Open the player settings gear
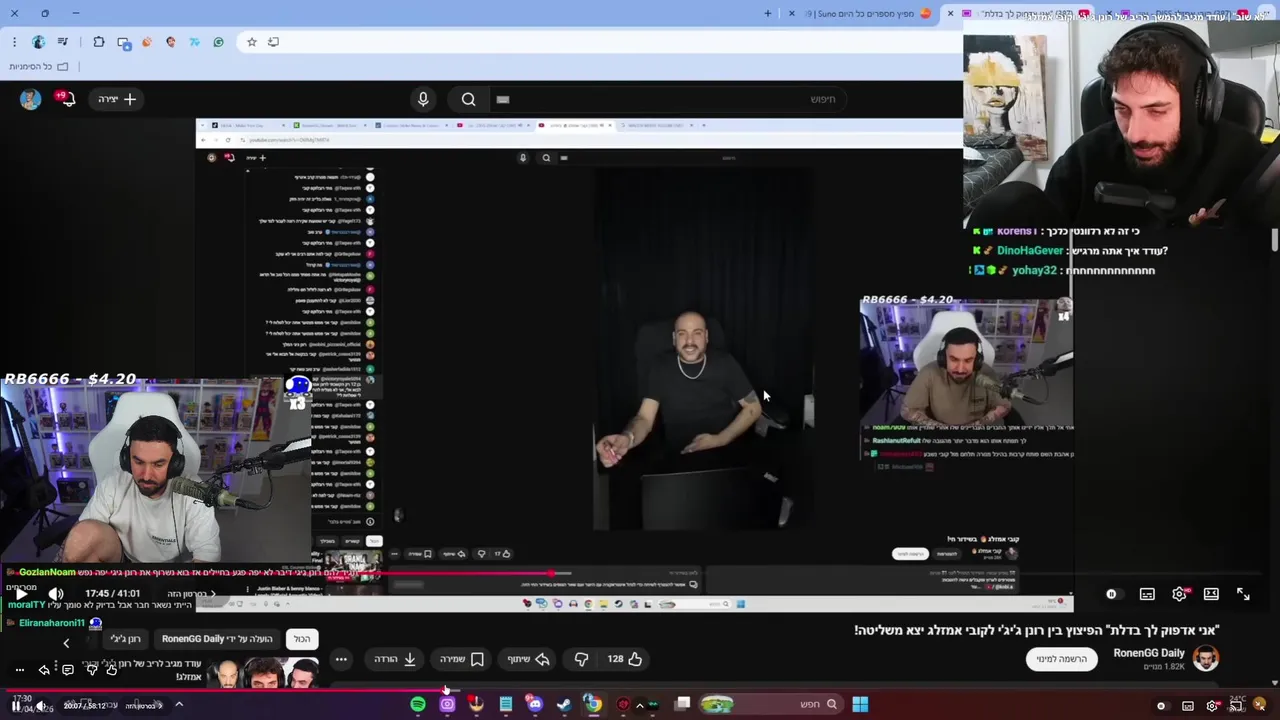Image resolution: width=1280 pixels, height=720 pixels. pyautogui.click(x=1180, y=594)
